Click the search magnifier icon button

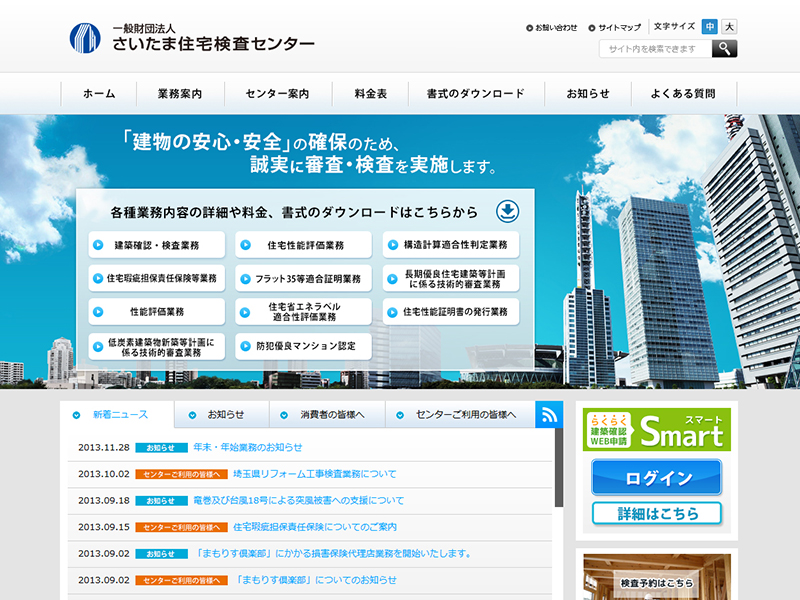point(724,48)
